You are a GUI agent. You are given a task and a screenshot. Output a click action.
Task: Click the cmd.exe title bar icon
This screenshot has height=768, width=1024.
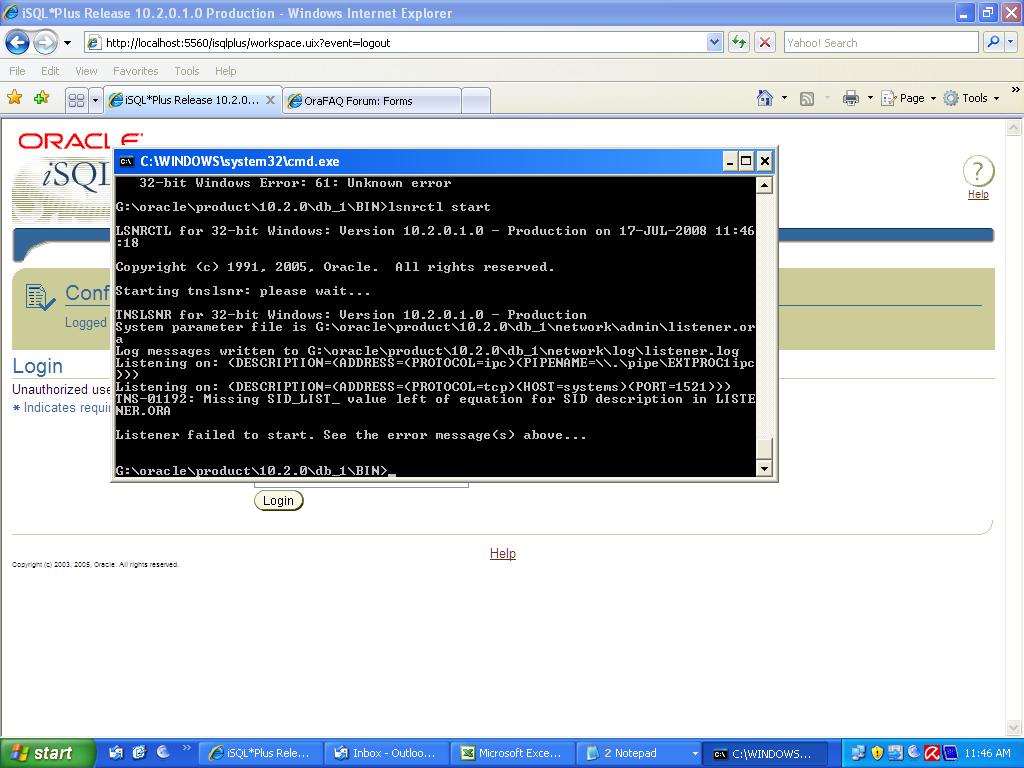(x=127, y=161)
